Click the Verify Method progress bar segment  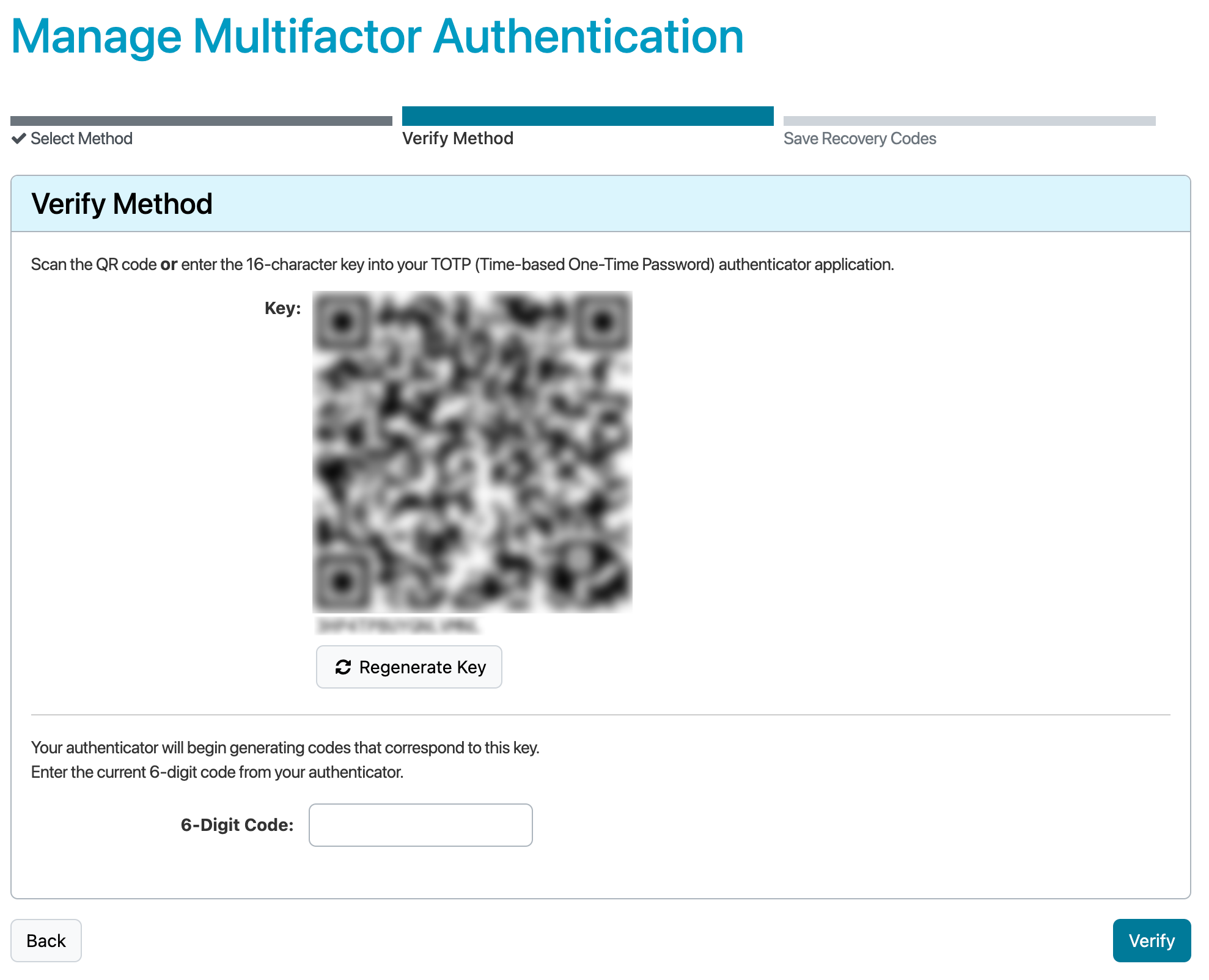click(x=588, y=116)
